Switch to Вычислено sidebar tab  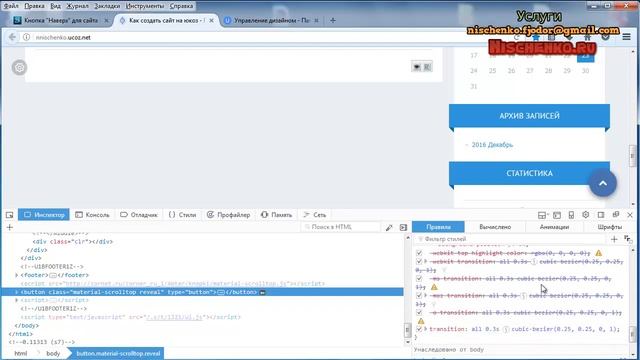click(495, 227)
